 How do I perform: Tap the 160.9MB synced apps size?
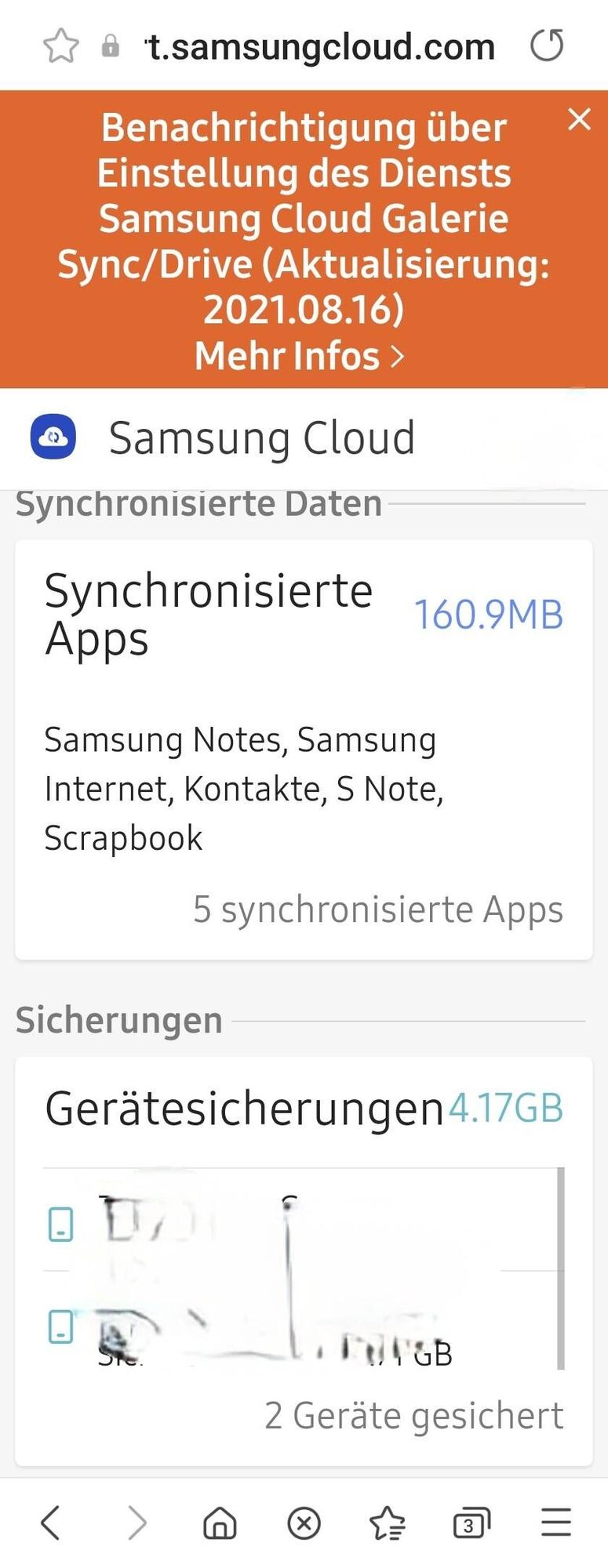point(488,615)
